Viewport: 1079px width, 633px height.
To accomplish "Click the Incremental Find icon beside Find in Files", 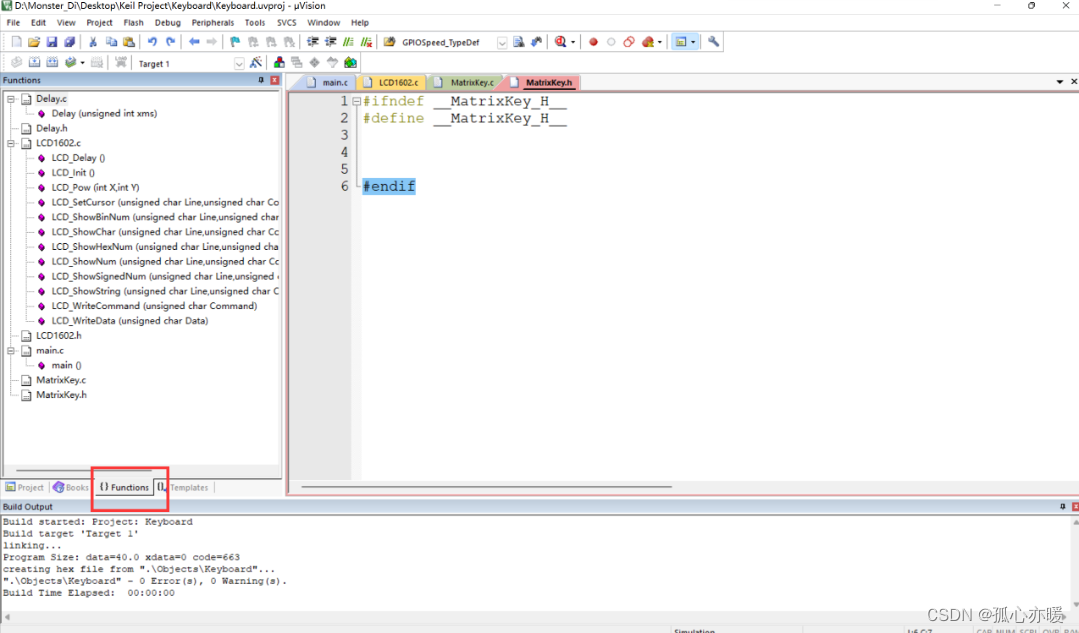I will pyautogui.click(x=536, y=42).
